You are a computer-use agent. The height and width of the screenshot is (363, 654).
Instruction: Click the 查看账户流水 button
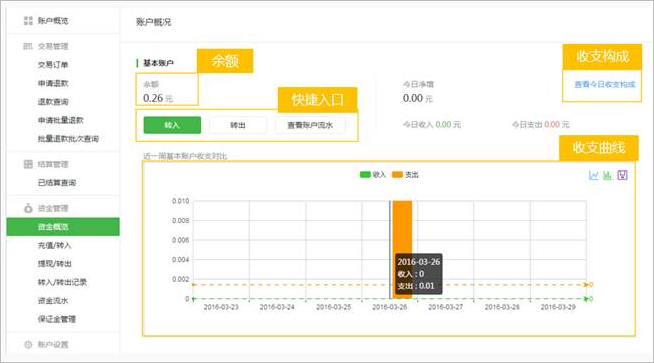coord(310,125)
